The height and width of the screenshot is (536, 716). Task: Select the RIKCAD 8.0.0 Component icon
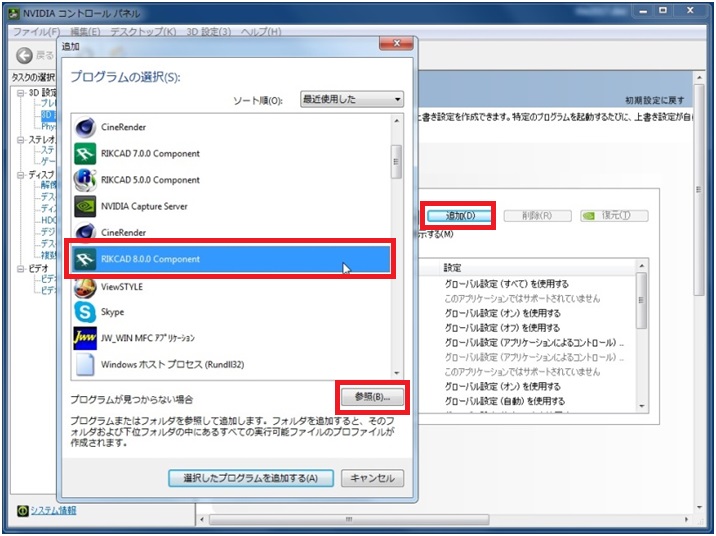pyautogui.click(x=85, y=259)
